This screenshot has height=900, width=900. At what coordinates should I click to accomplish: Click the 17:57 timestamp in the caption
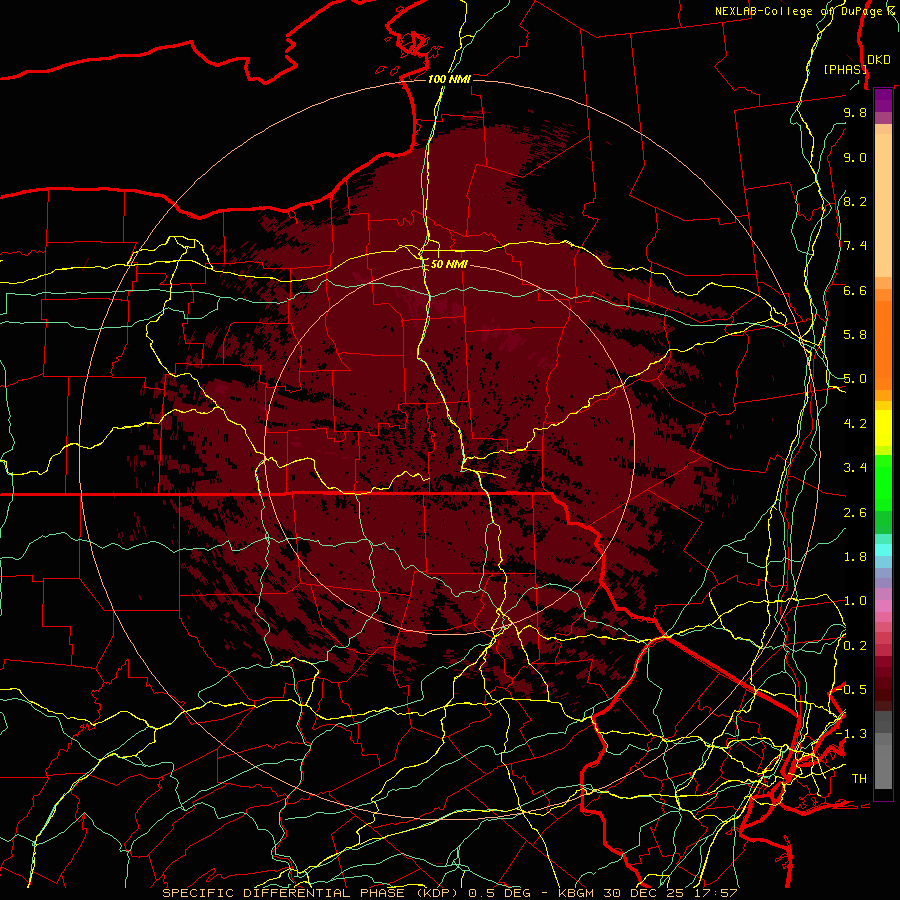[717, 893]
